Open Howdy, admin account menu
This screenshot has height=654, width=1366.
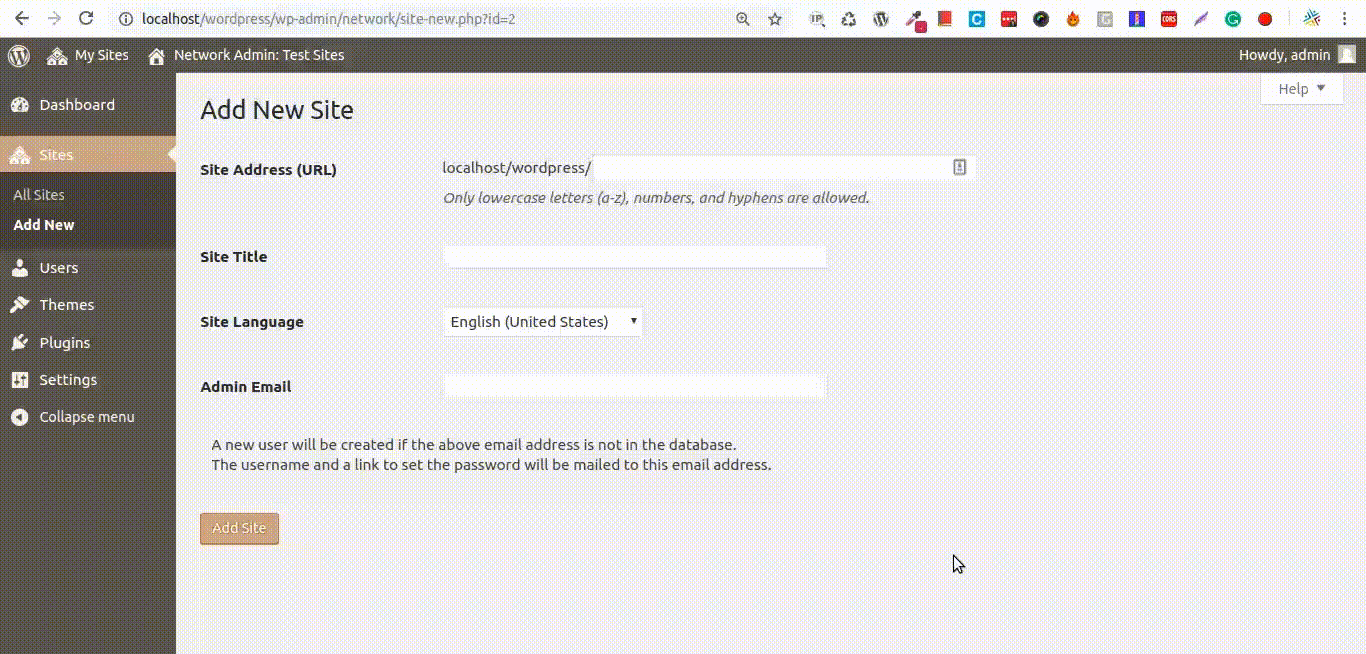tap(1297, 55)
